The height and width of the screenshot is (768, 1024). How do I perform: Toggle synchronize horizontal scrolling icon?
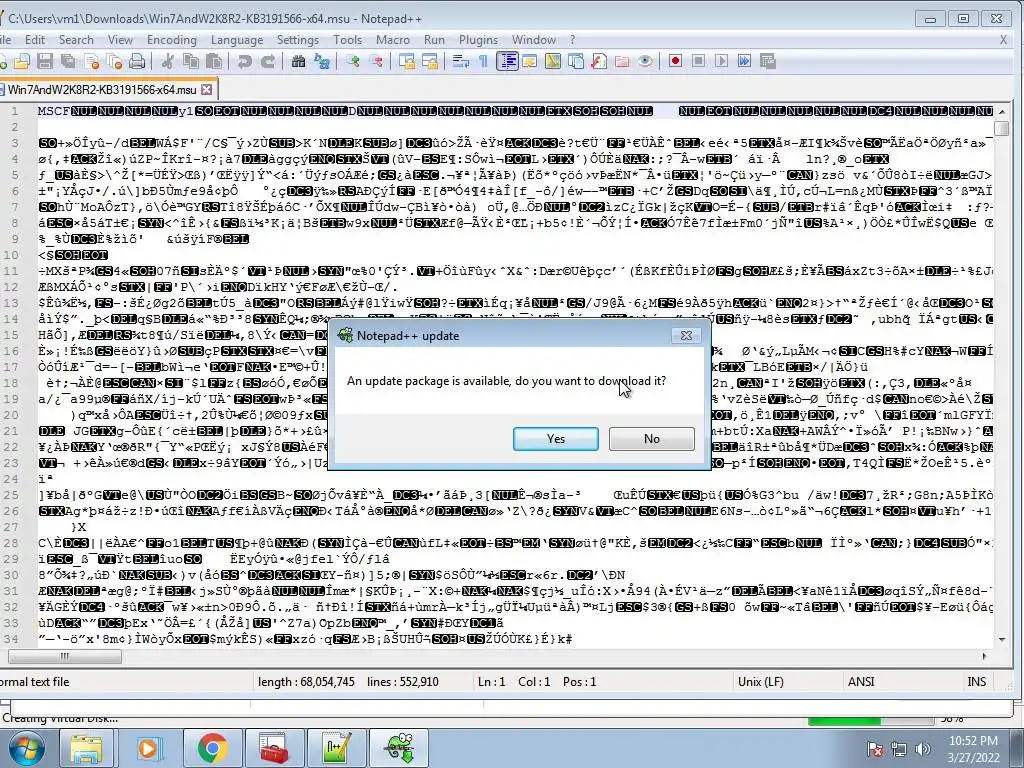pyautogui.click(x=430, y=61)
